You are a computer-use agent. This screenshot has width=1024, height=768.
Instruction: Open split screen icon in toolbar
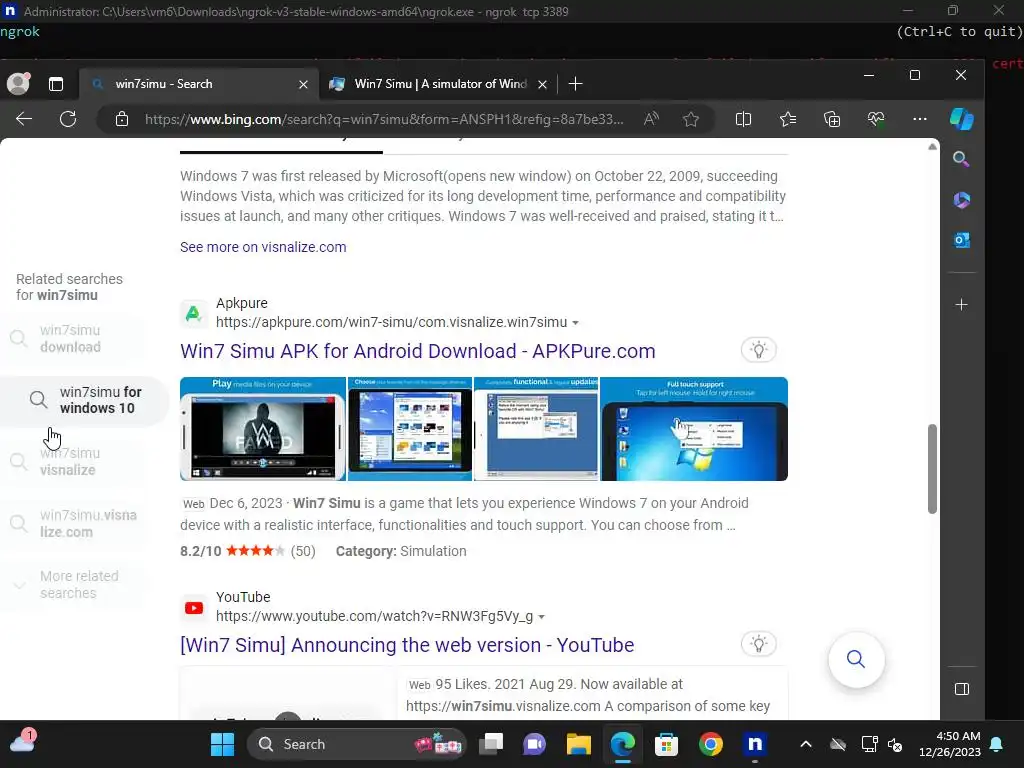[743, 119]
